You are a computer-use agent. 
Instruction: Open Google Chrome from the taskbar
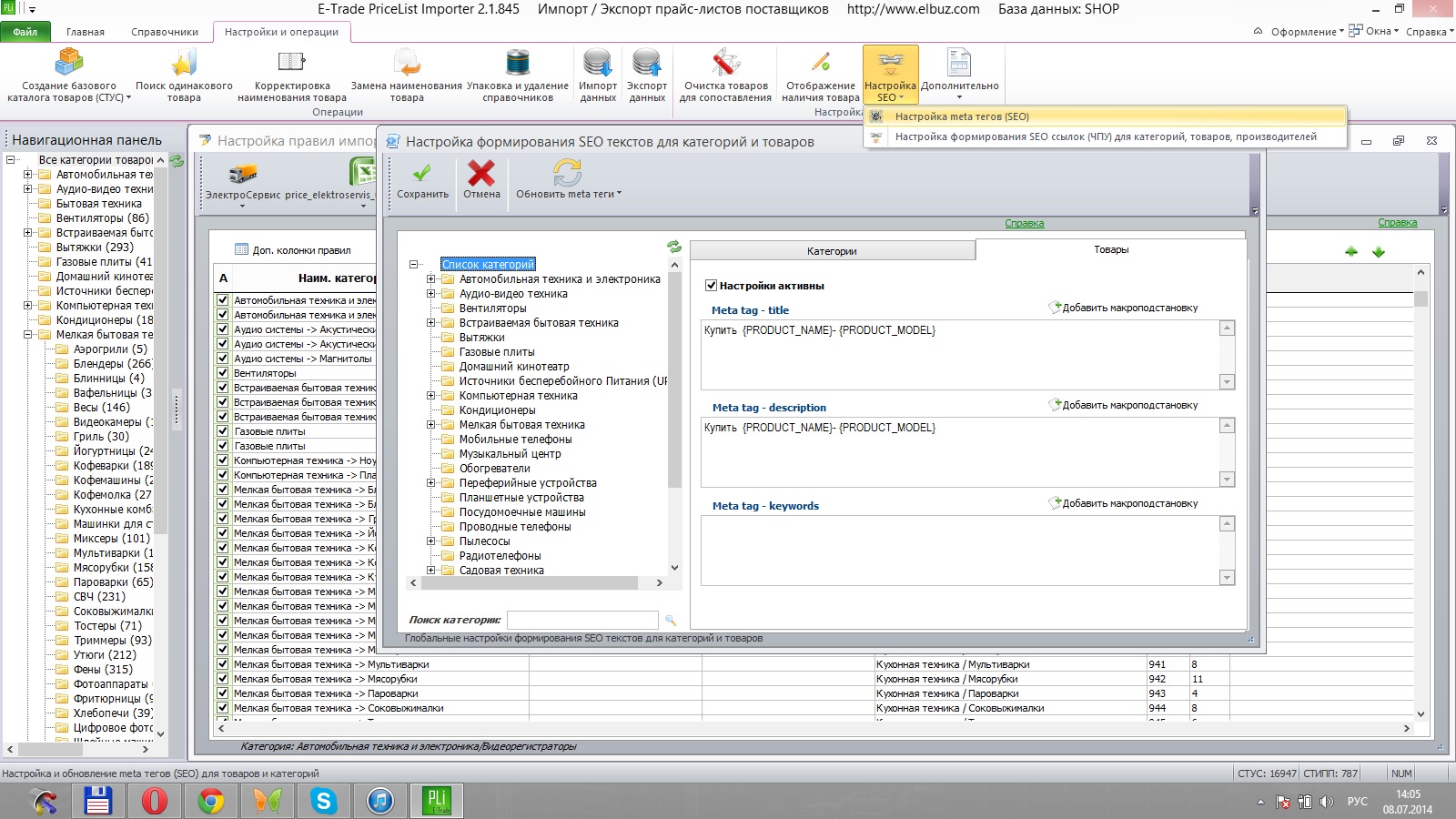(211, 801)
